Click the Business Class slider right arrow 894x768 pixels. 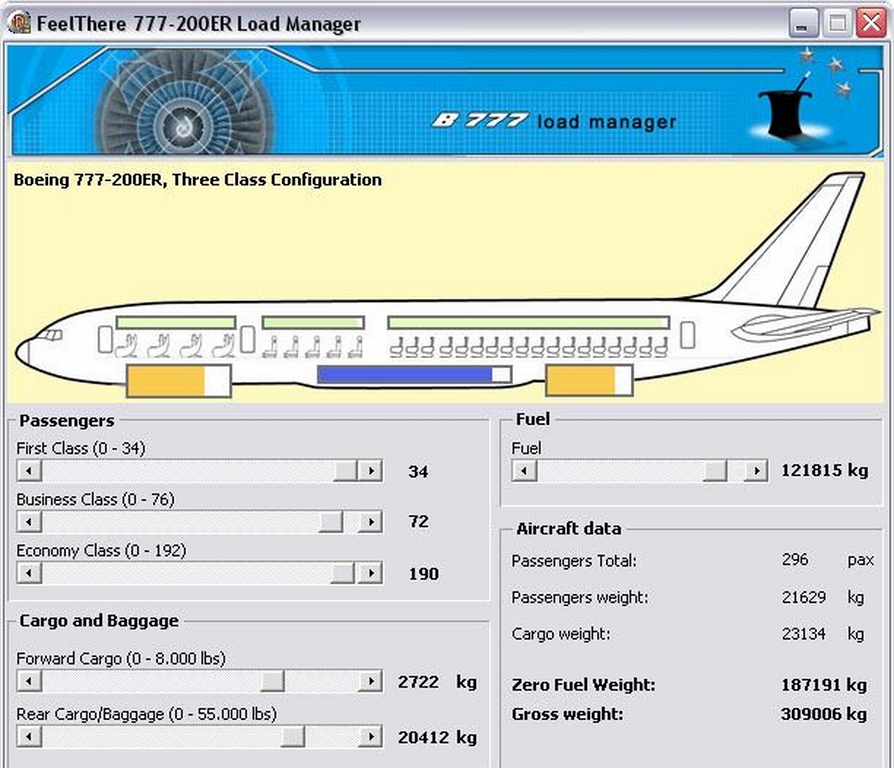371,522
